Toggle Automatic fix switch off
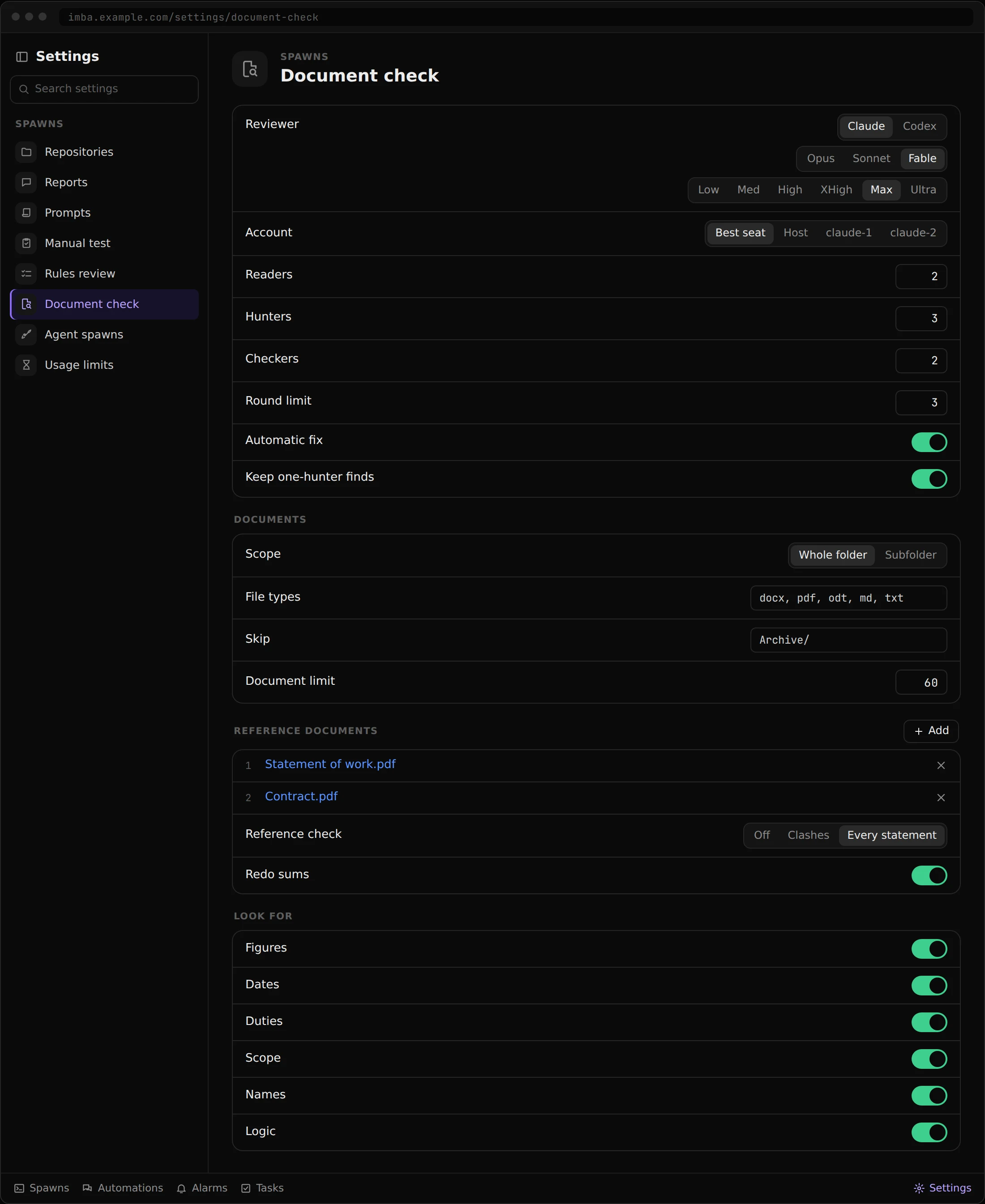Screen dimensions: 985x1204 click(929, 442)
